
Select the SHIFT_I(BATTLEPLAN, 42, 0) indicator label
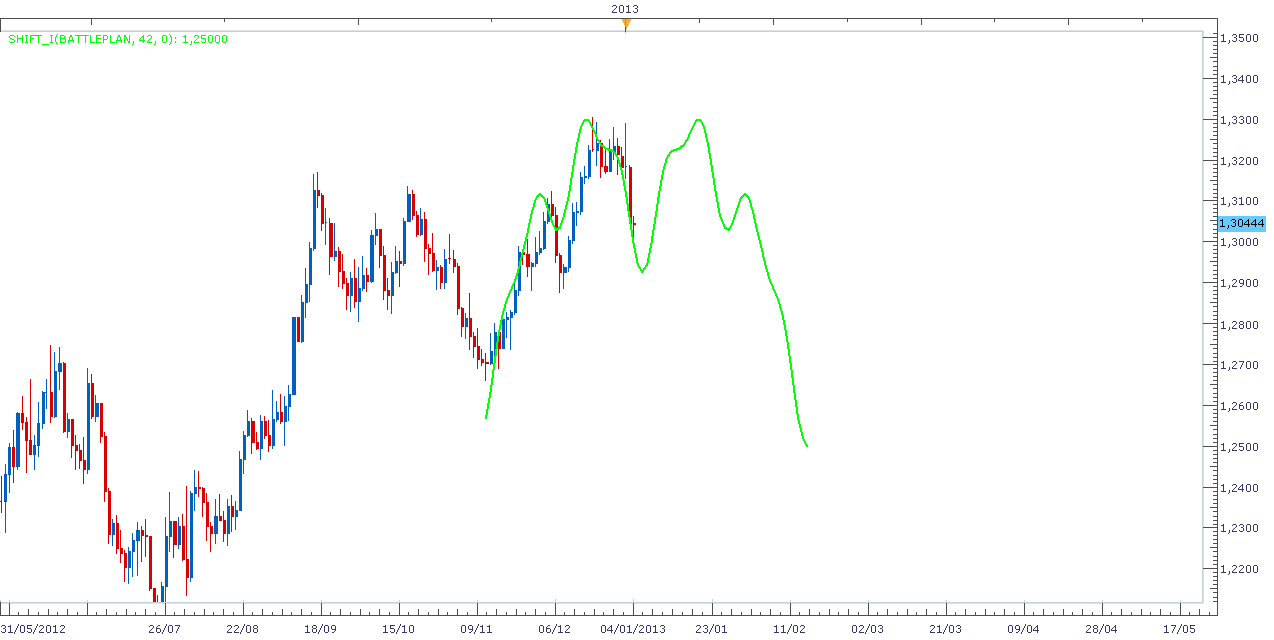click(119, 39)
